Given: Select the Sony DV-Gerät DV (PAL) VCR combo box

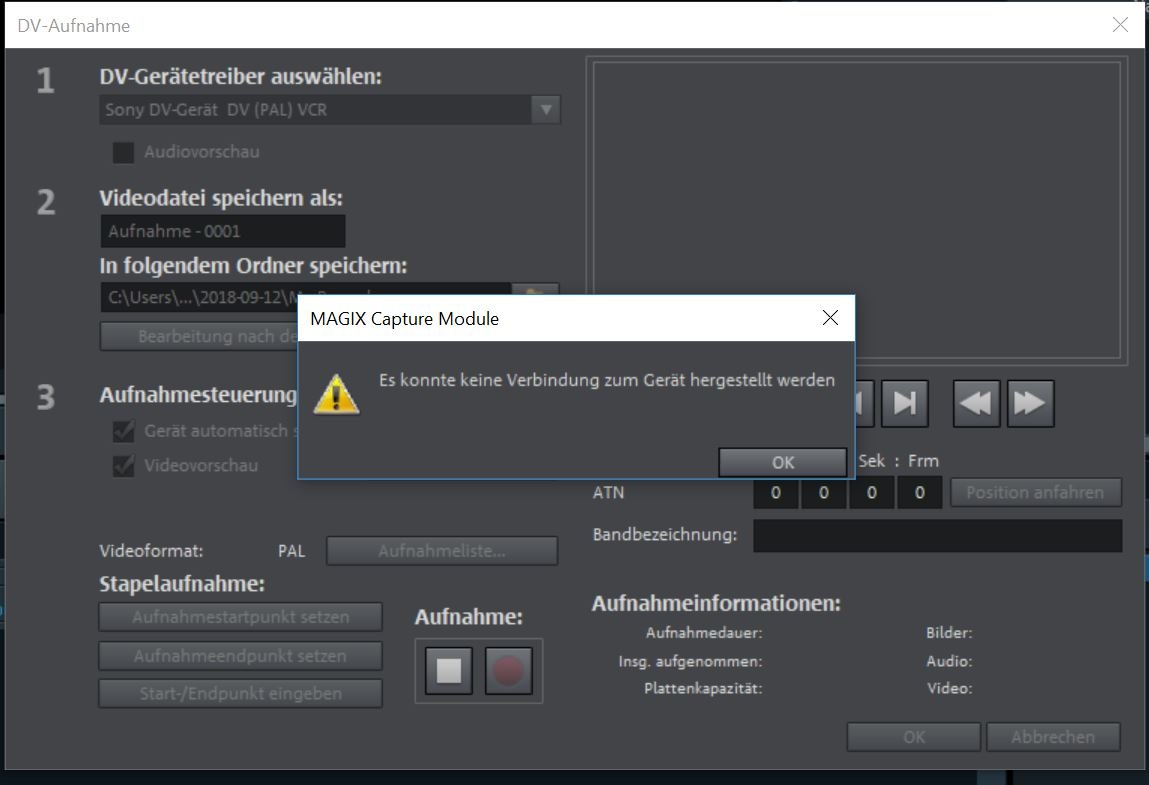Looking at the screenshot, I should 330,110.
